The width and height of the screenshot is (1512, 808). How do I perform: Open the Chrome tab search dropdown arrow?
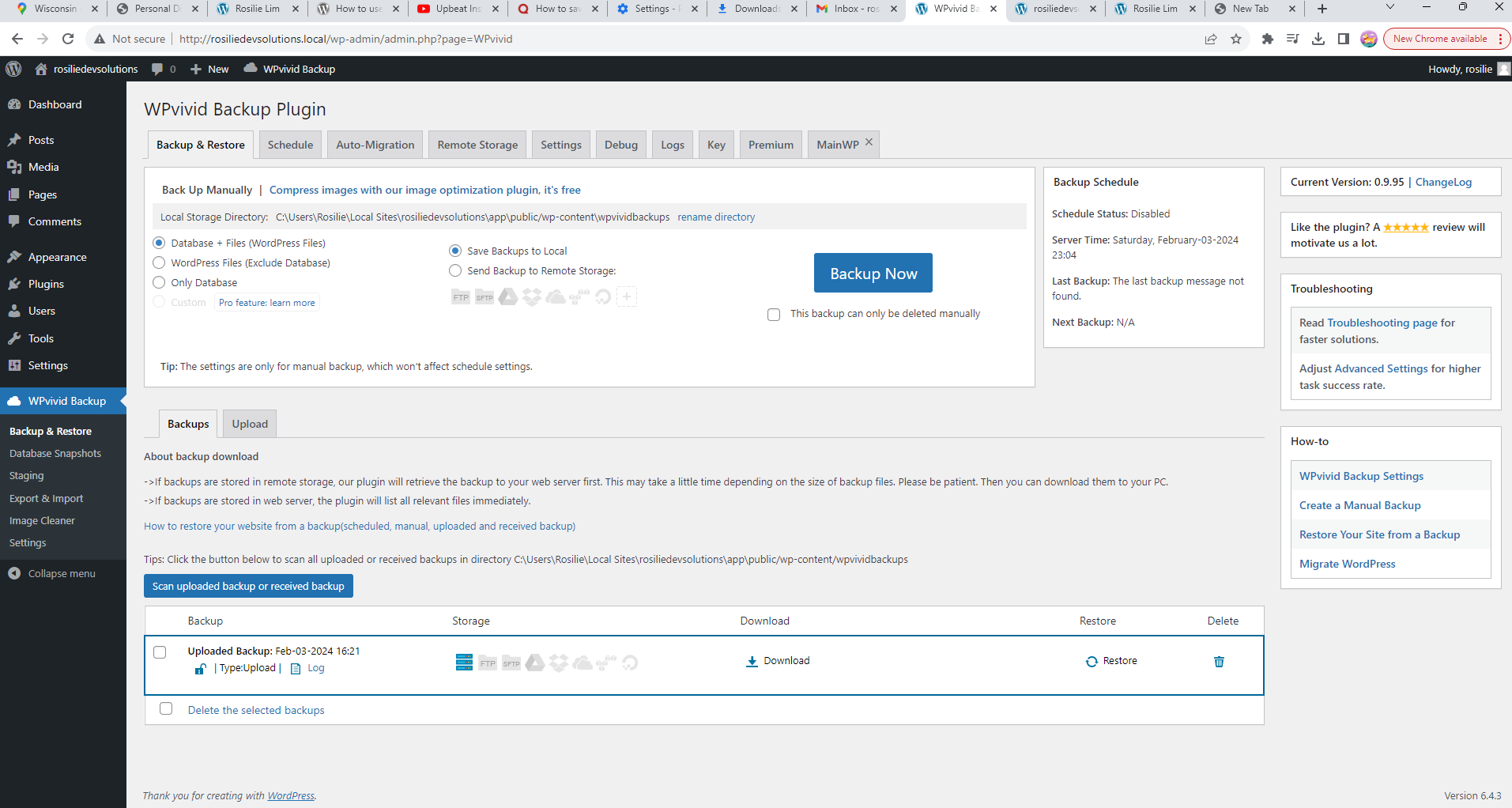[x=1390, y=8]
